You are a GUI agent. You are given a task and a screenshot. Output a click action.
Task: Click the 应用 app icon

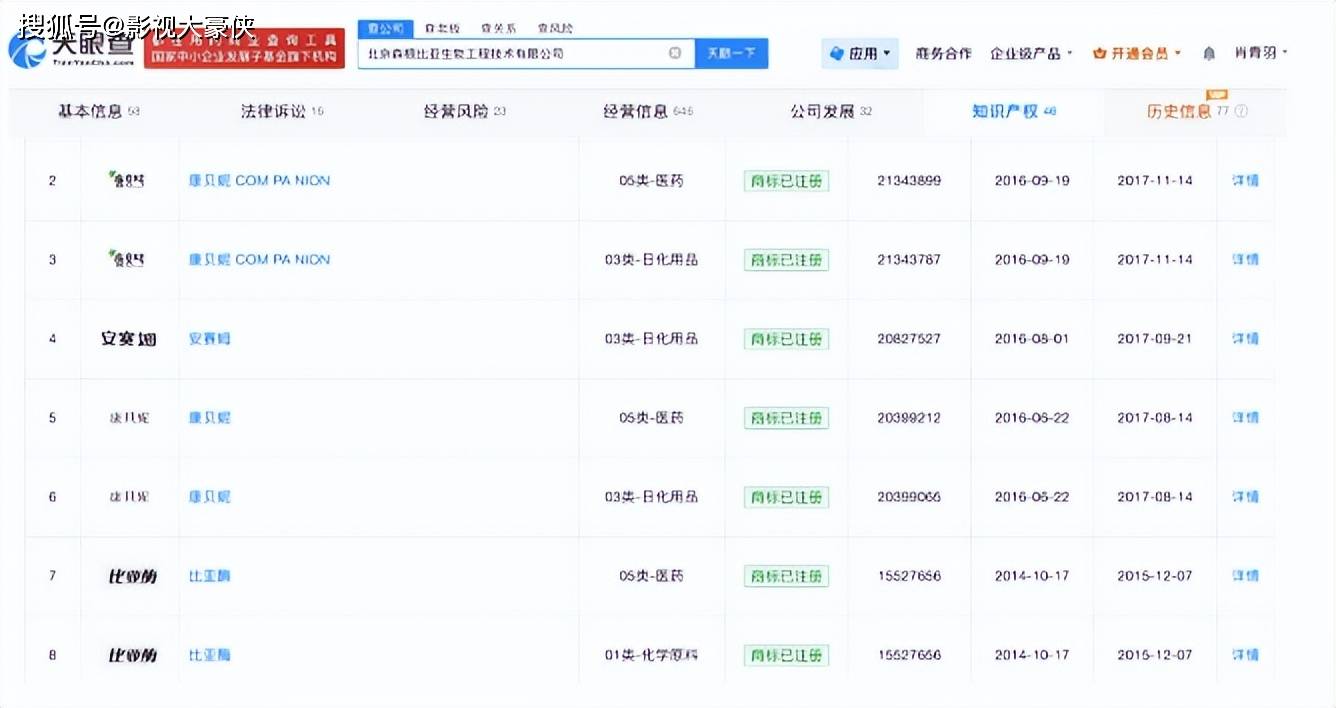point(837,53)
